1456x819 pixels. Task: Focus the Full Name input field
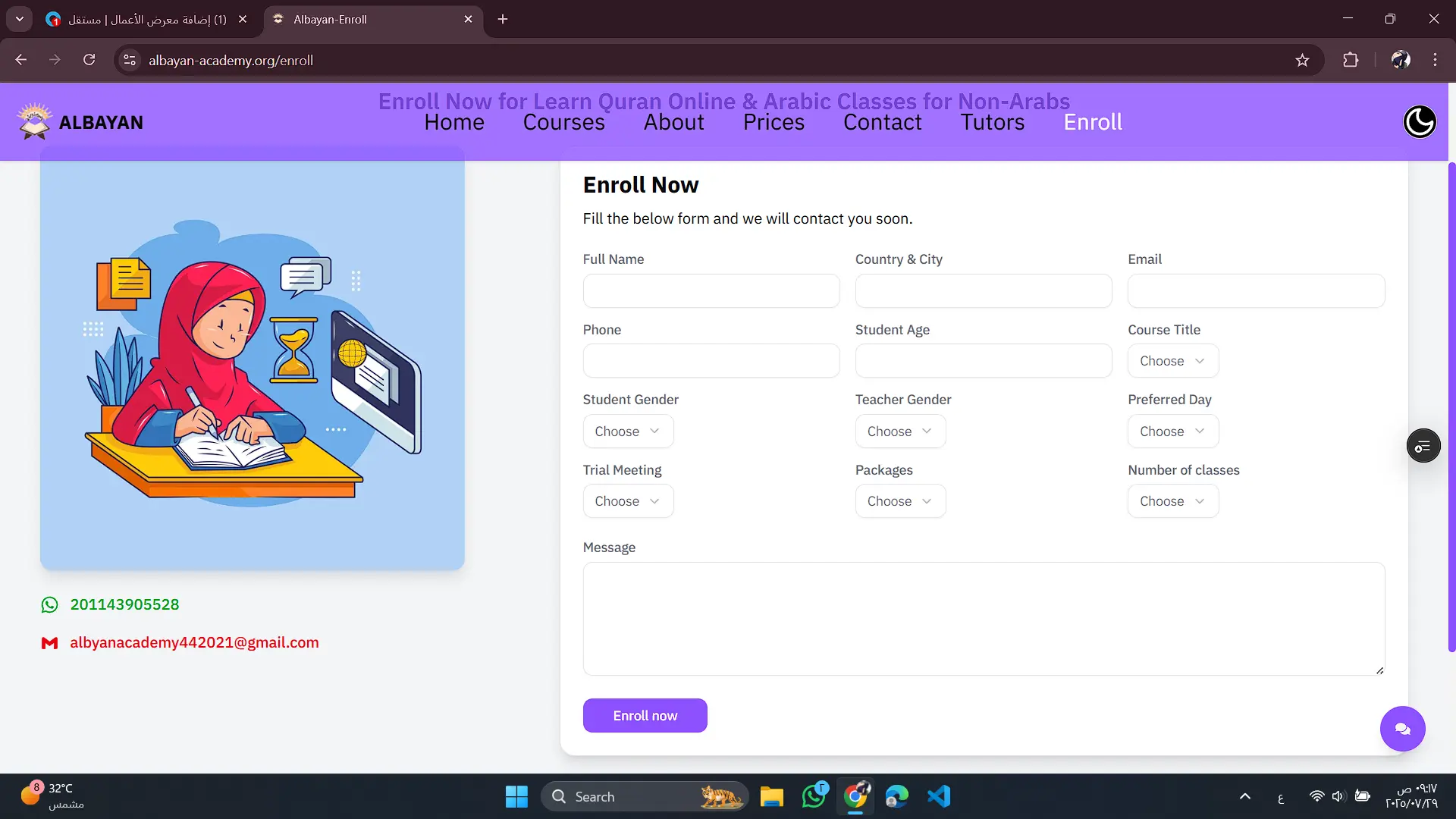tap(711, 291)
